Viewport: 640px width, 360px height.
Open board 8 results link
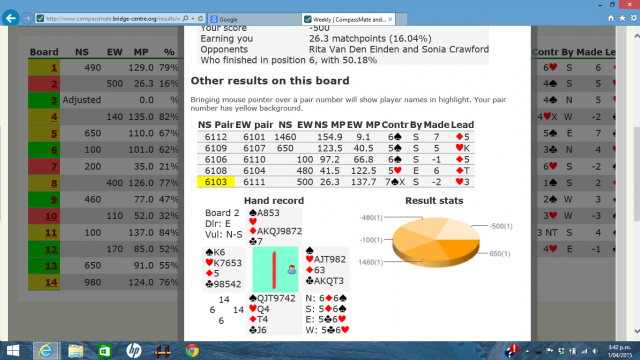point(54,183)
